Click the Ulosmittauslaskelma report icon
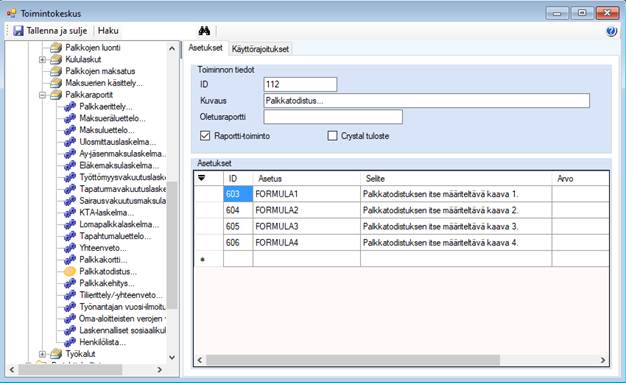This screenshot has height=383, width=626. 70,142
